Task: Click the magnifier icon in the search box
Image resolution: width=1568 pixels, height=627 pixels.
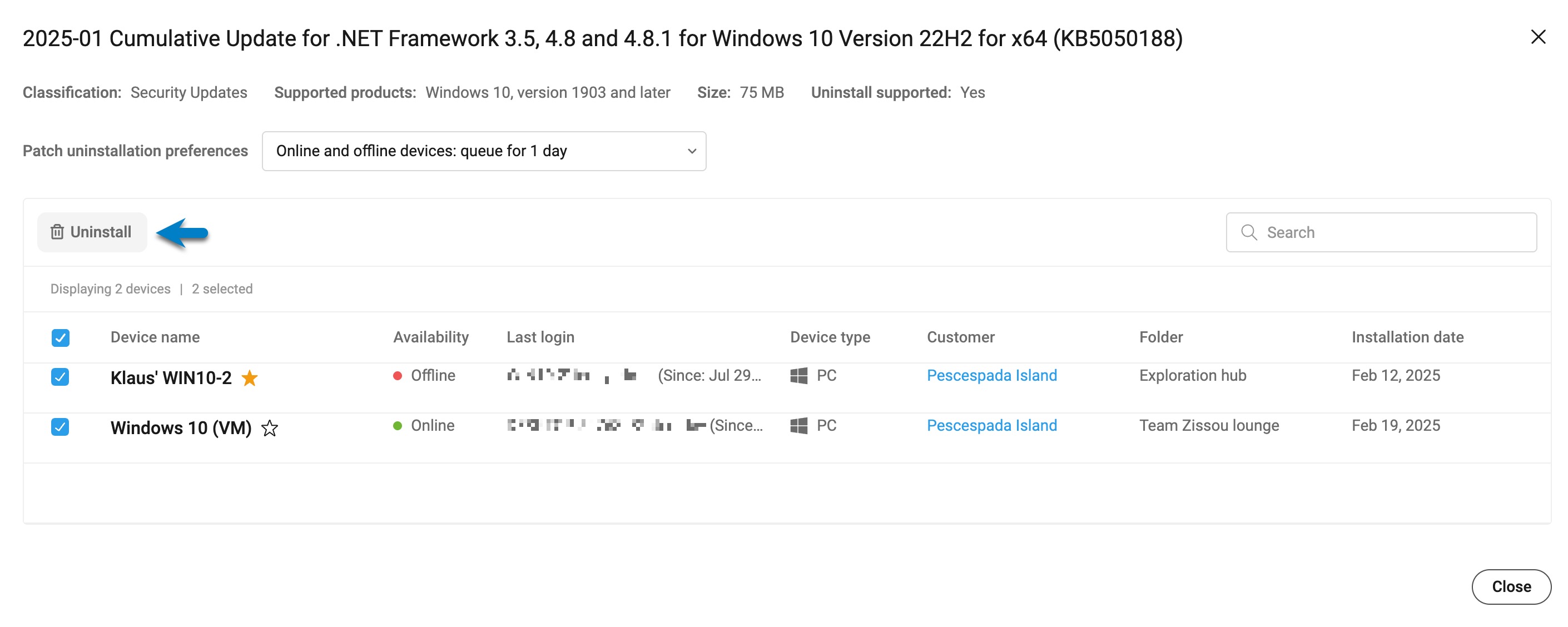Action: (x=1248, y=232)
